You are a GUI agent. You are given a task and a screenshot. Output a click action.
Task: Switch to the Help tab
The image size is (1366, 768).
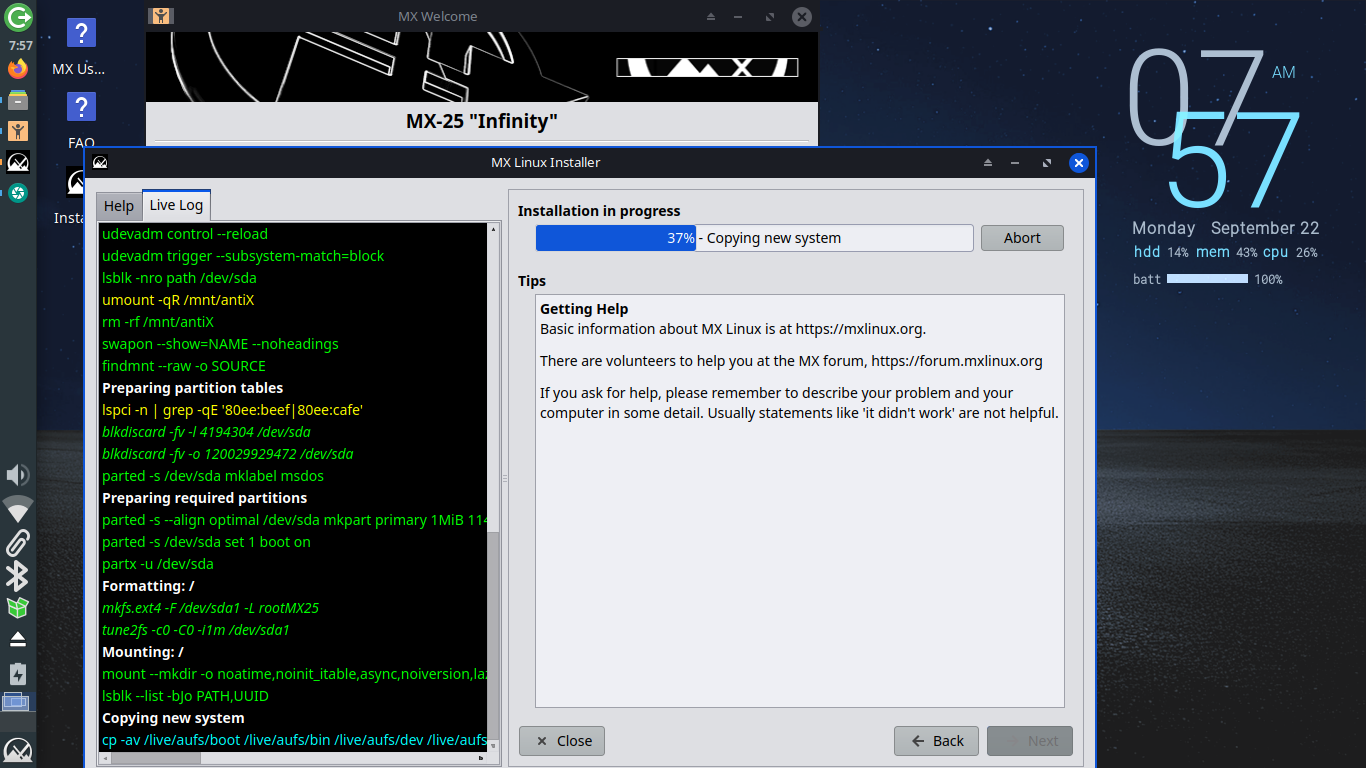point(119,206)
